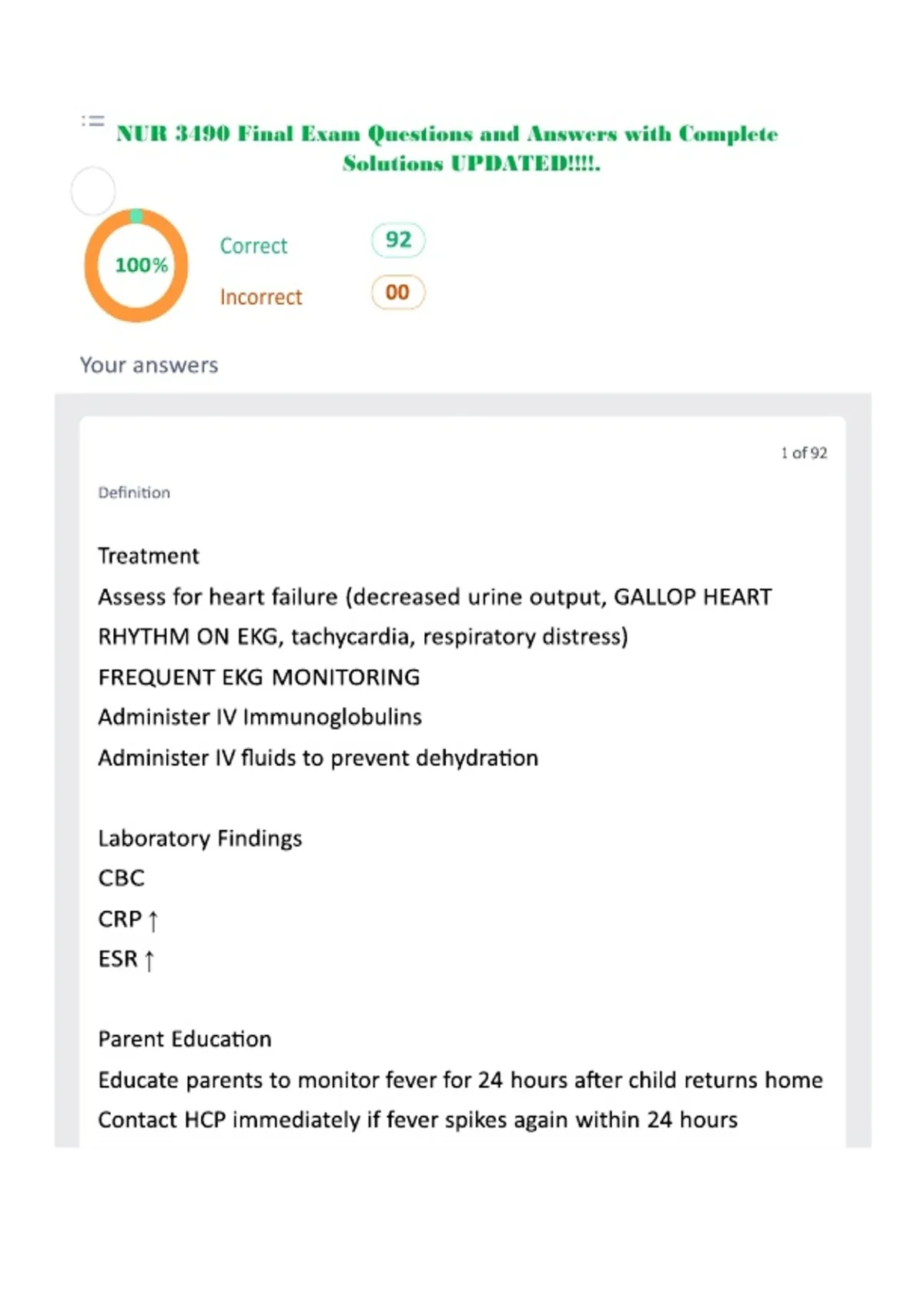Click the FREQUENT EKG MONITORING line
The width and height of the screenshot is (924, 1309).
[x=259, y=678]
